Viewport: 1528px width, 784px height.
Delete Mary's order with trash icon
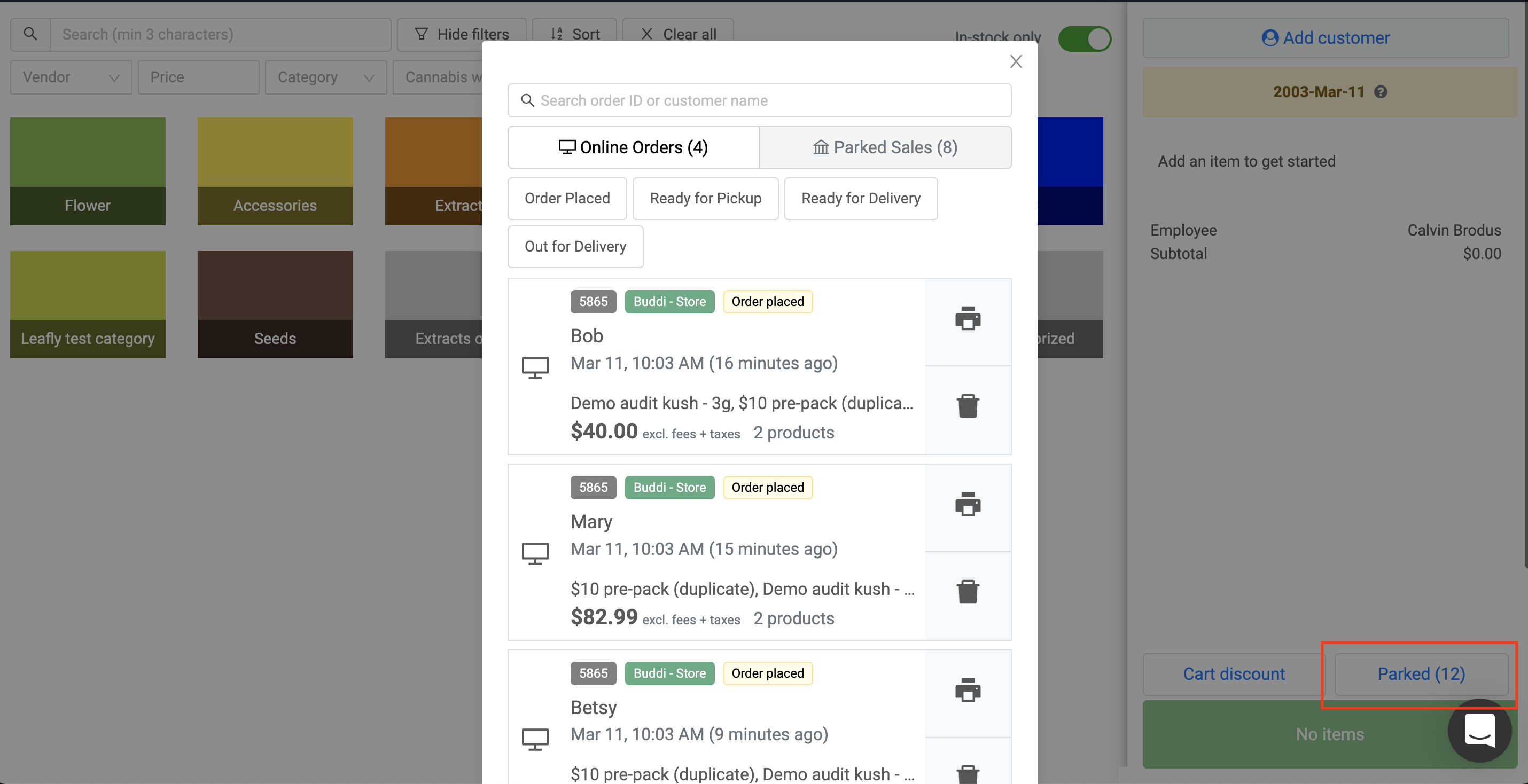(968, 592)
